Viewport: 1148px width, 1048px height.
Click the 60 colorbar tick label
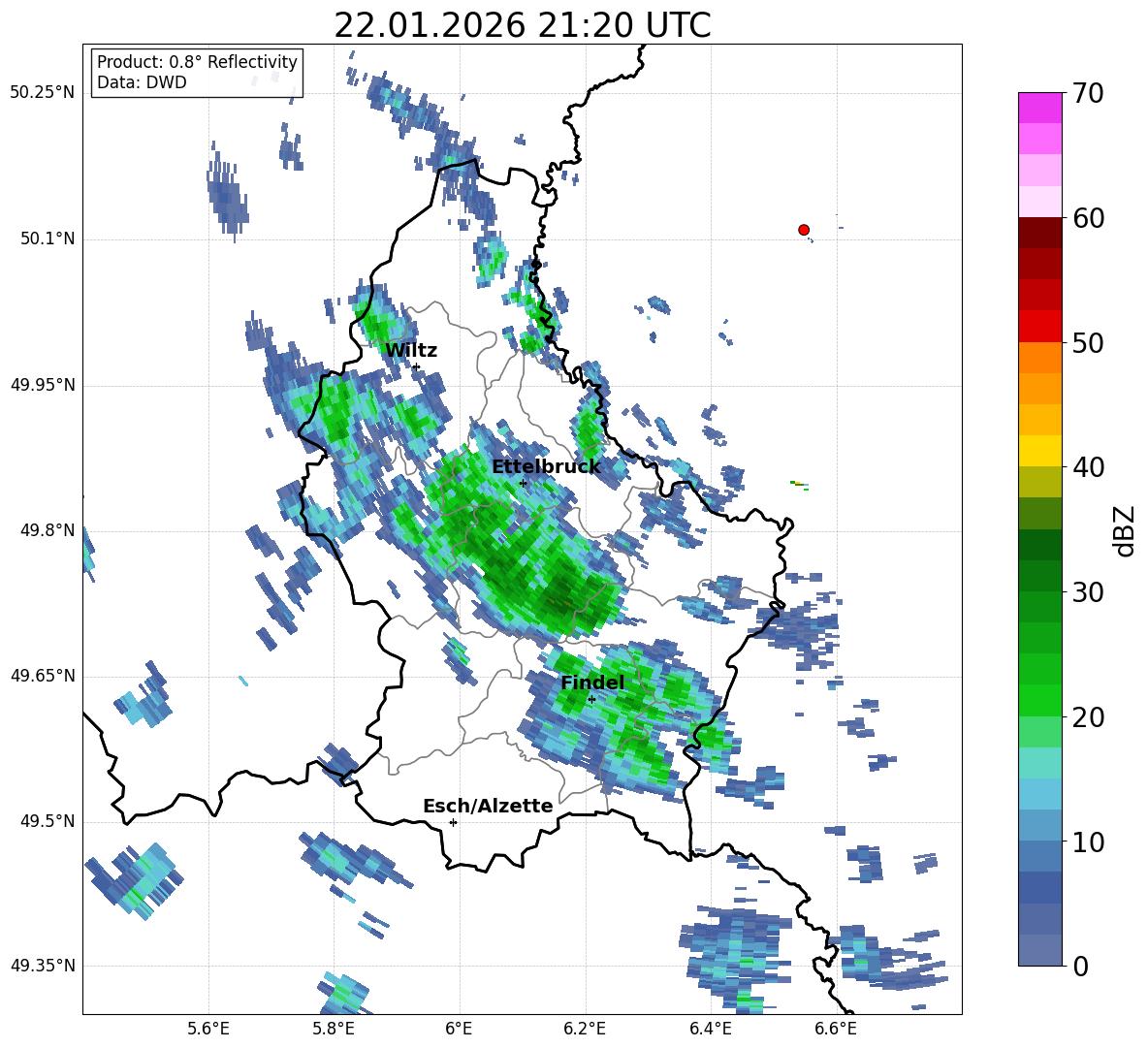[1088, 218]
